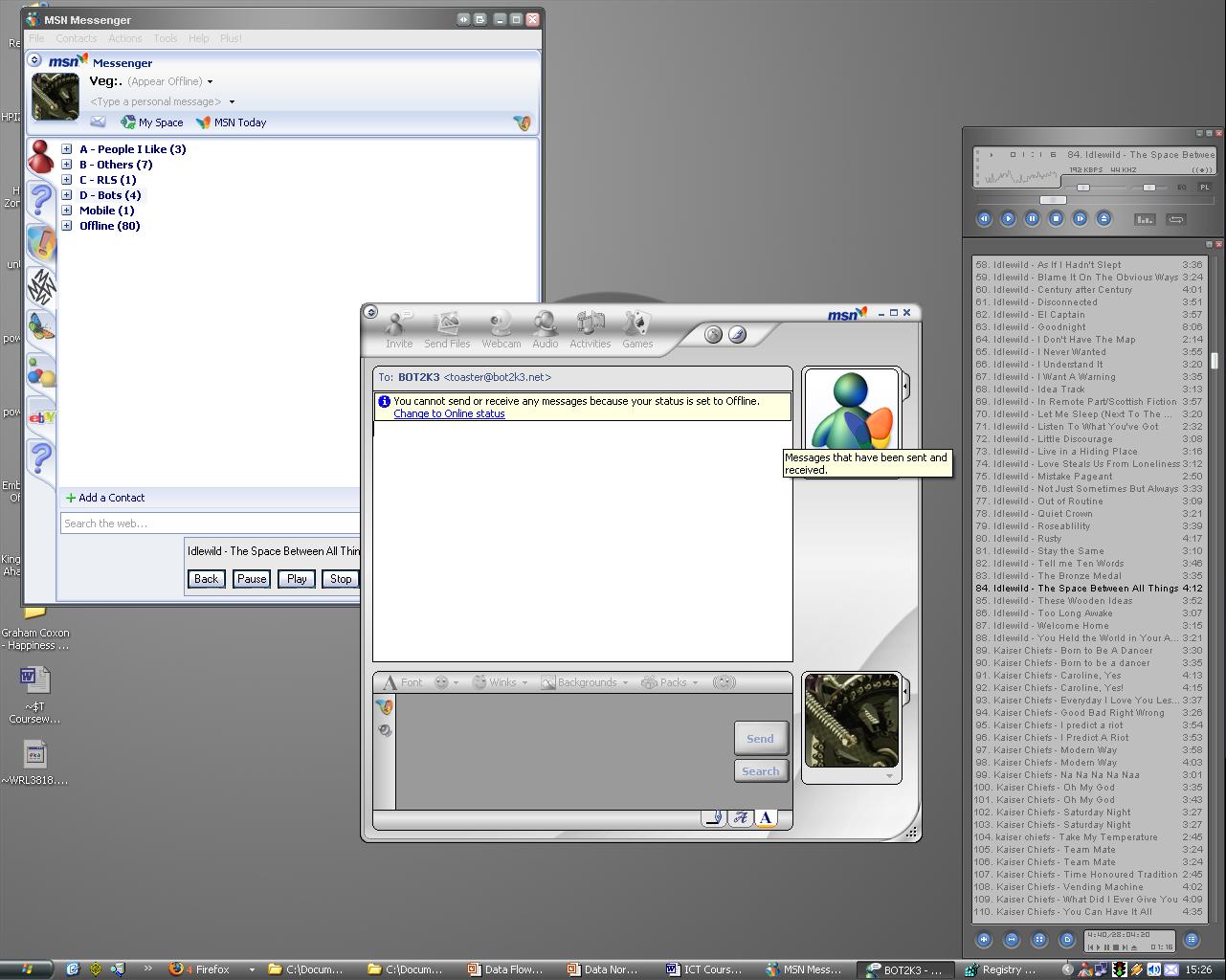Open email inbox icon in Messenger
The image size is (1226, 980).
click(x=98, y=122)
